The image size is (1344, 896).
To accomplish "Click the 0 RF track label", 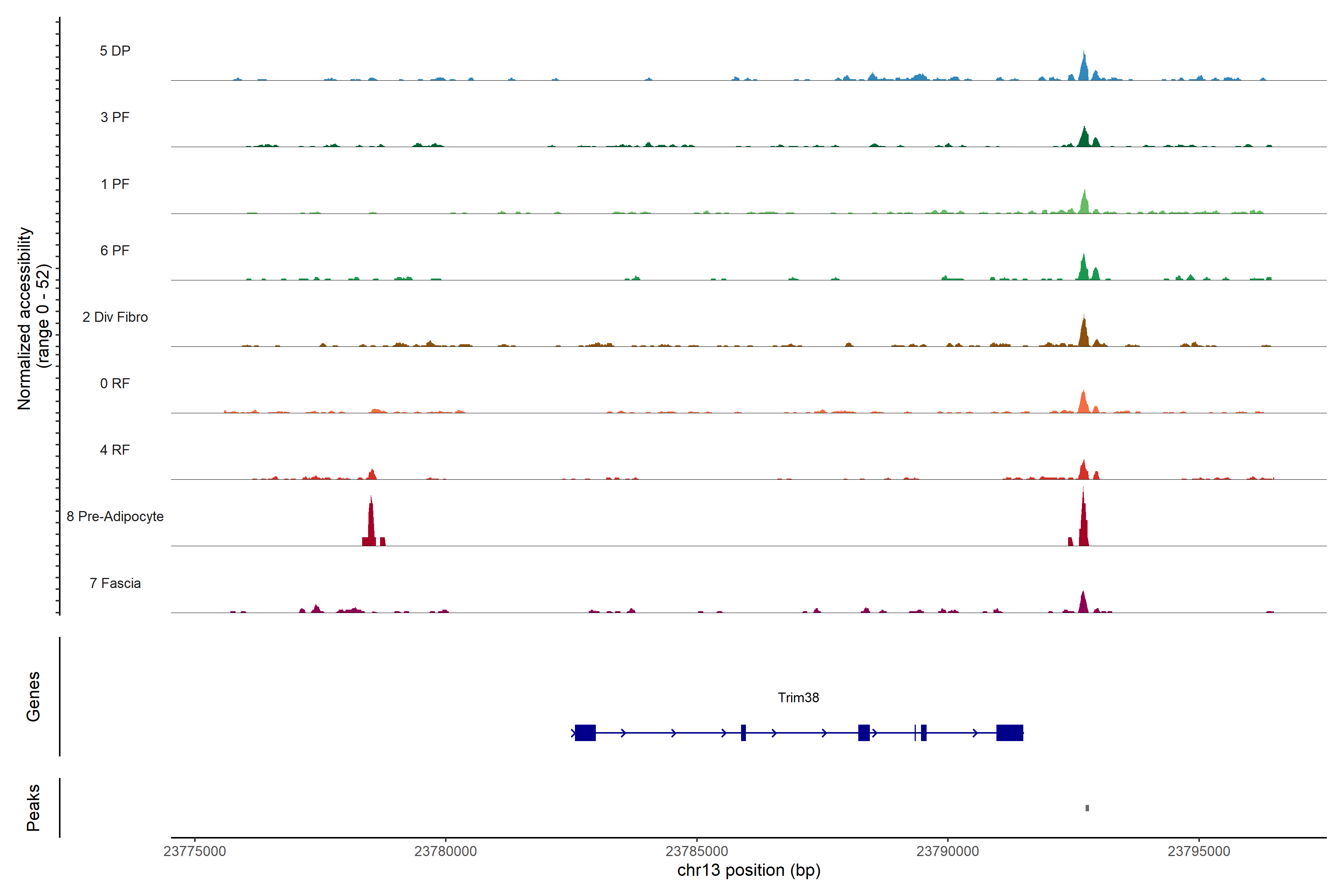I will 115,383.
